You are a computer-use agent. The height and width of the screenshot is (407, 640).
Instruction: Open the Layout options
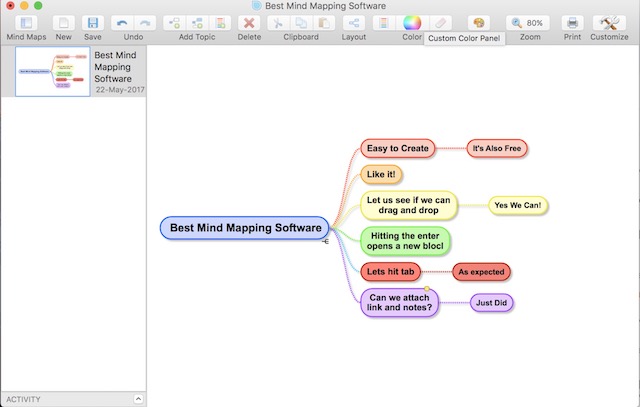point(353,23)
